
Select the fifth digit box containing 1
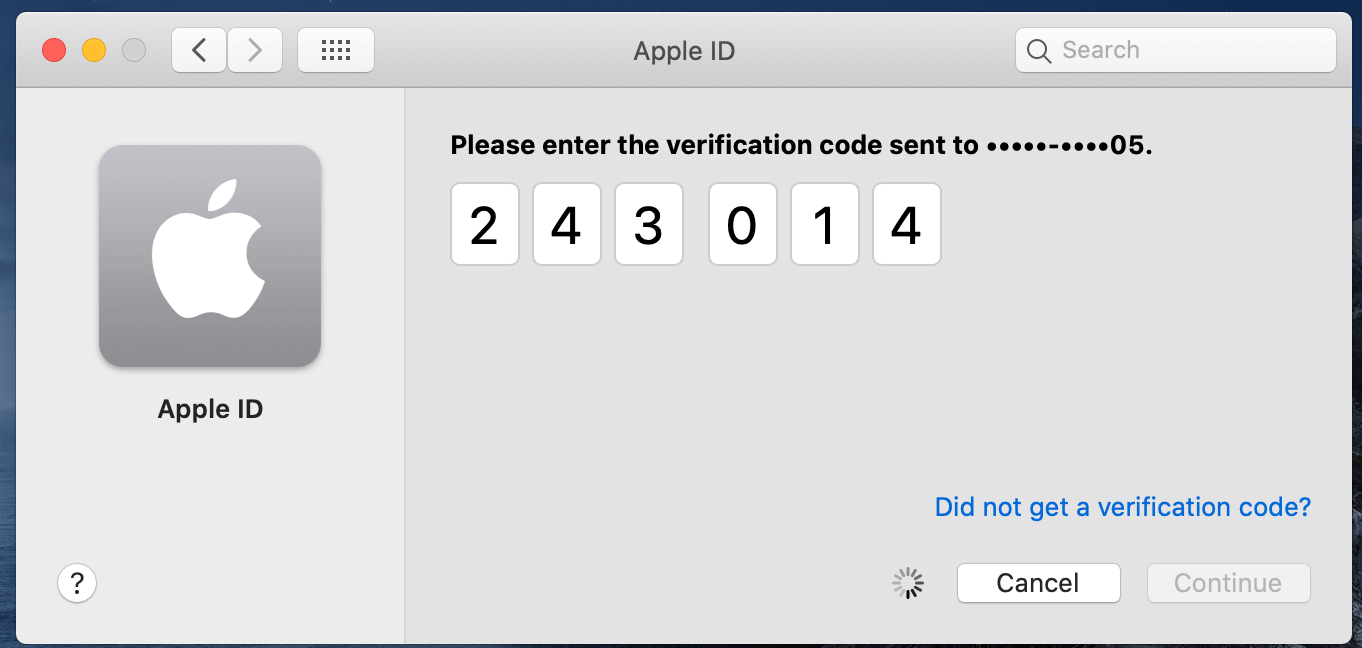(x=825, y=224)
